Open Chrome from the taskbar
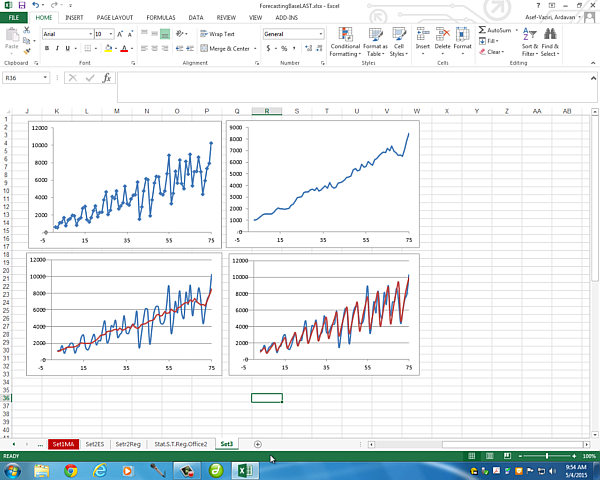The width and height of the screenshot is (600, 480). pos(70,470)
